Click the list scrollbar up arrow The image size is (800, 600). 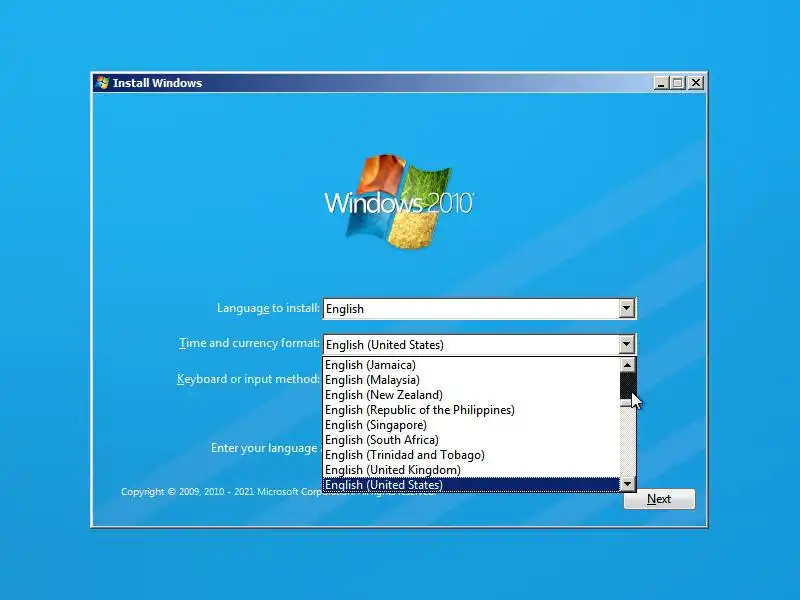point(628,365)
